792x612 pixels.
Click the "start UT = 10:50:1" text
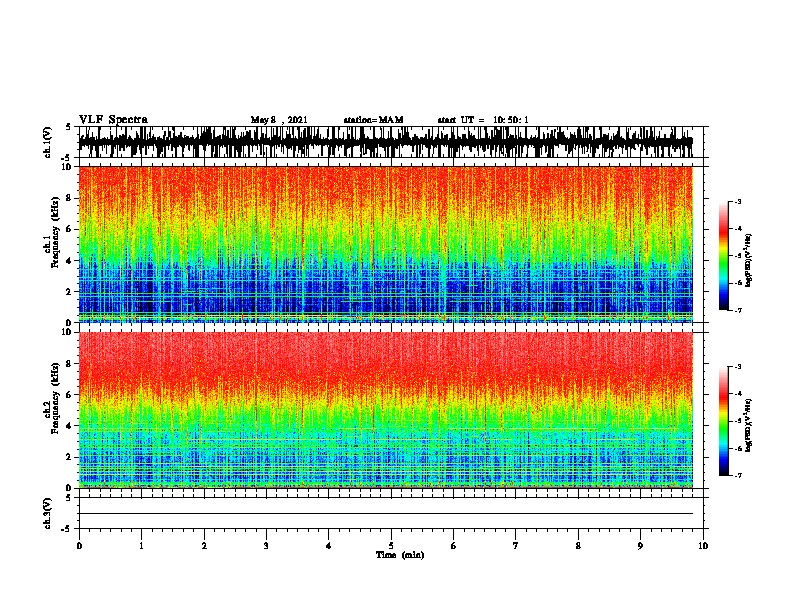[483, 120]
